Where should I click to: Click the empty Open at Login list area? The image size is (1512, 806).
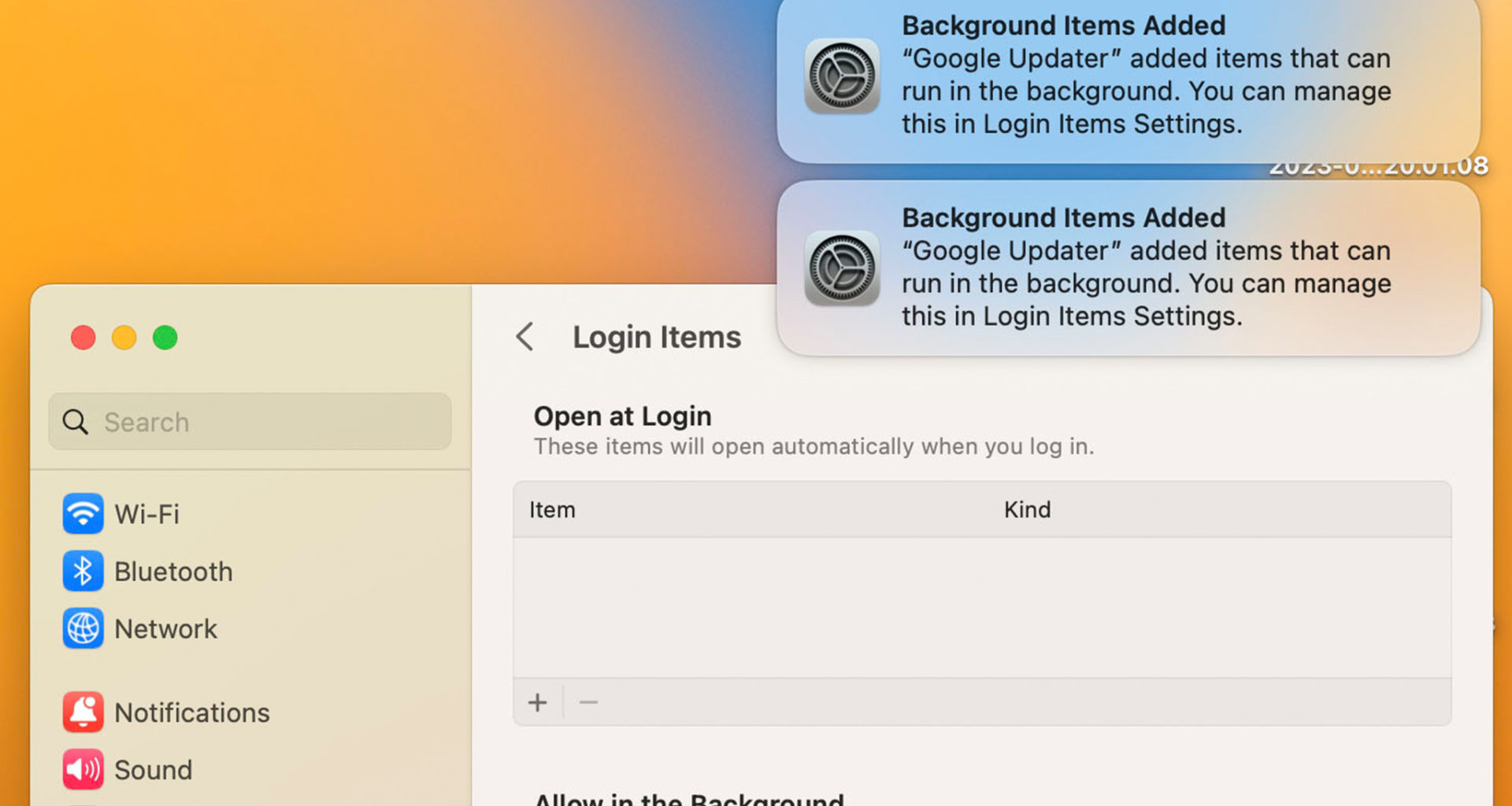coord(981,608)
